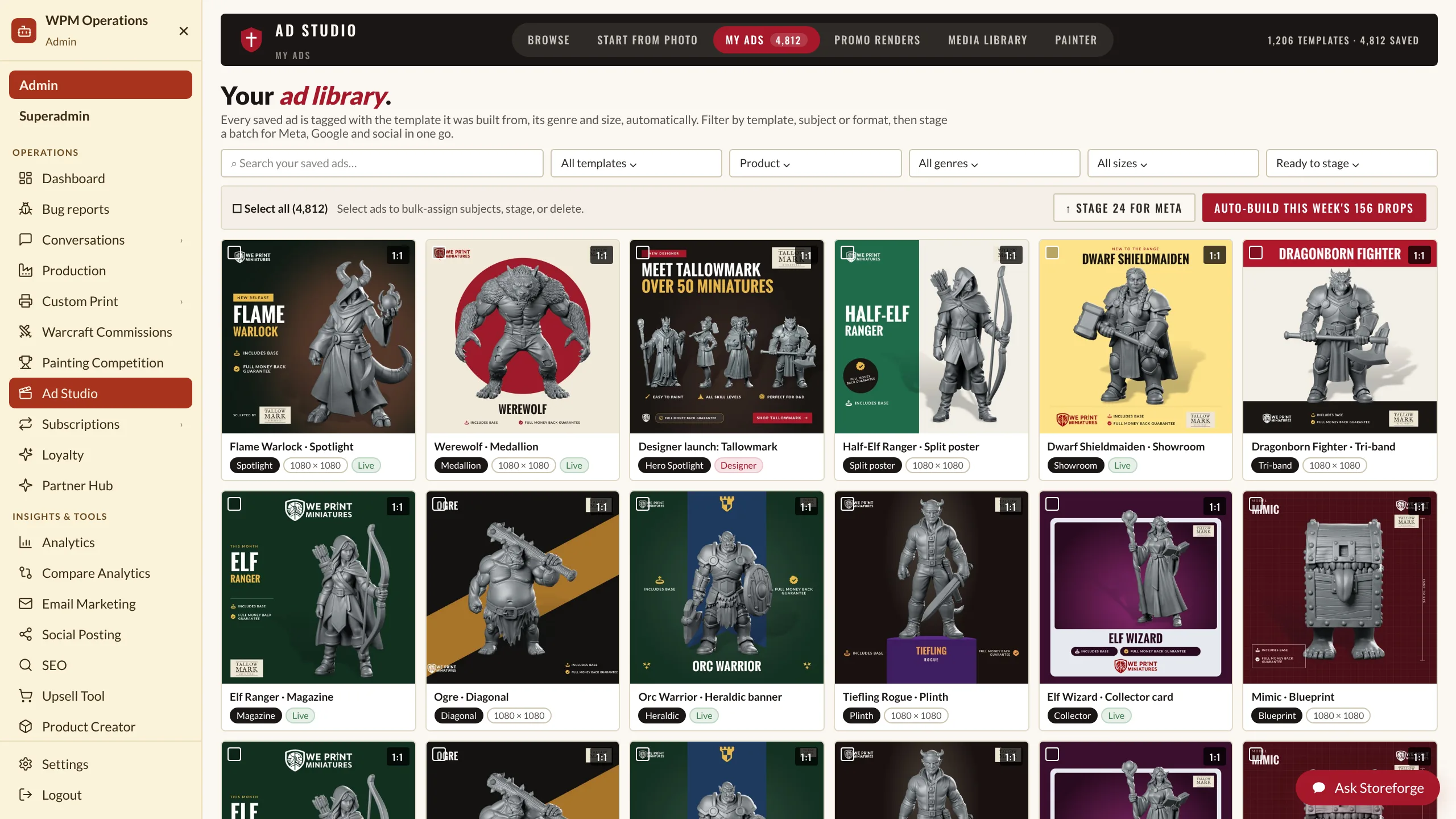Check the Dragonborn Fighter ad checkbox
This screenshot has height=819, width=1456.
pos(1256,253)
